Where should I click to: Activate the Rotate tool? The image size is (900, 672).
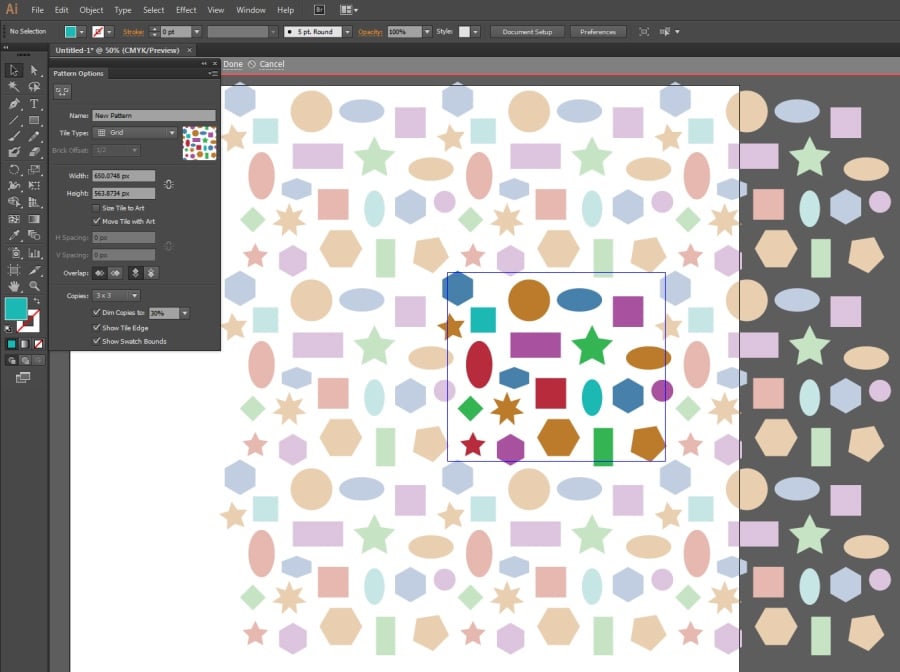[x=14, y=170]
